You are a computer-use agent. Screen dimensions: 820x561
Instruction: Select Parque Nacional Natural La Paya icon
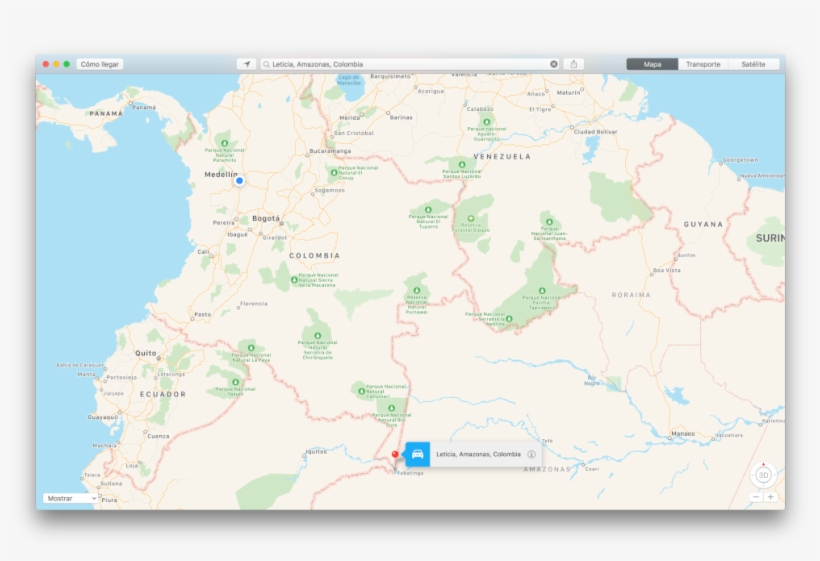(251, 348)
